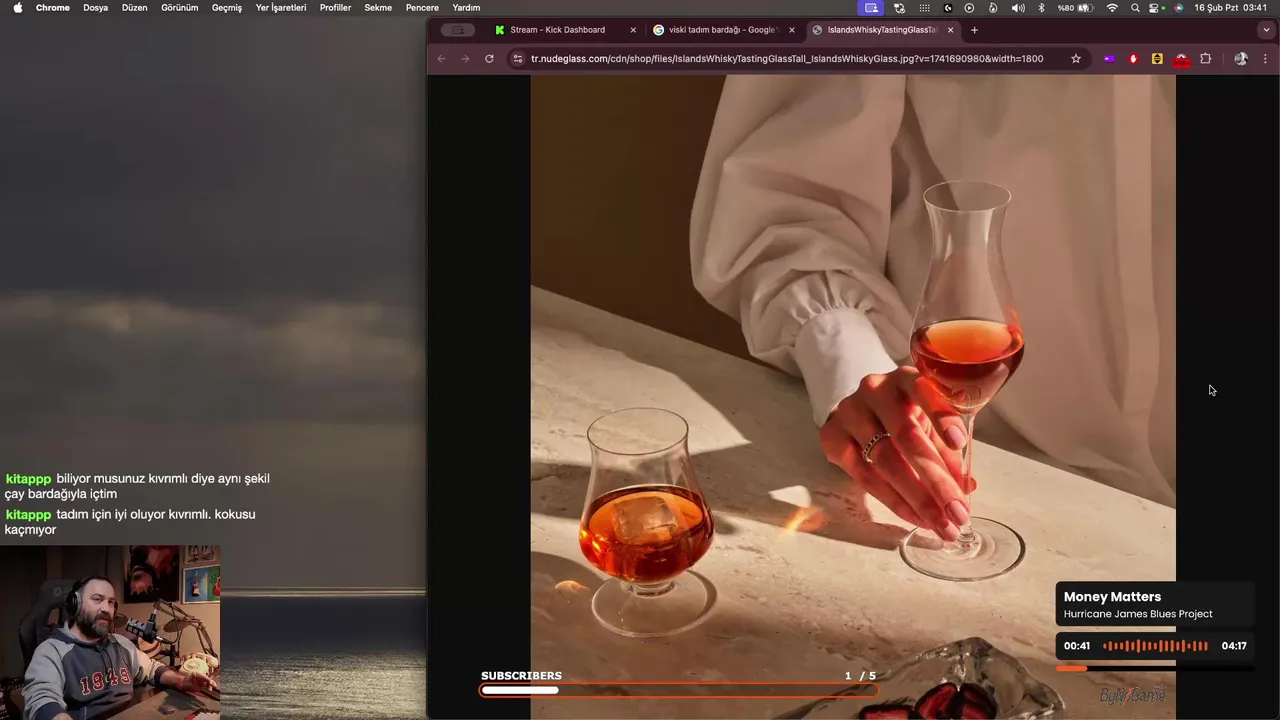
Task: Open Siri from the menu bar
Action: 1179,7
